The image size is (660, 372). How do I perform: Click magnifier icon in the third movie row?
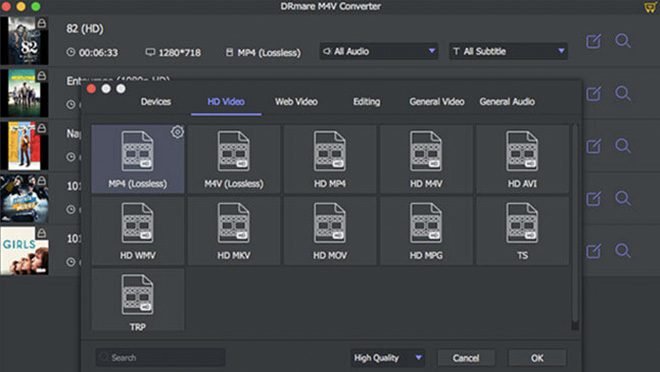point(623,146)
